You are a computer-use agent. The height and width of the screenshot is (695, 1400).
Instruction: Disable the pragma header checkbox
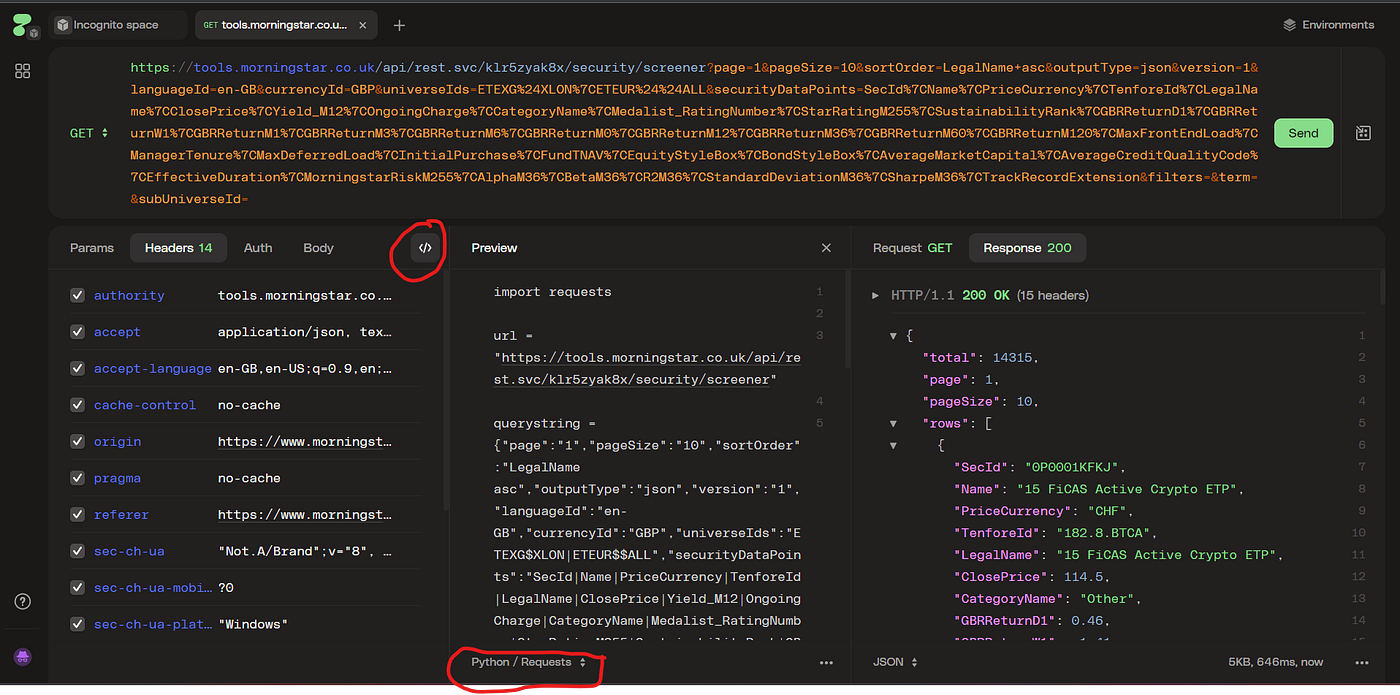[x=77, y=478]
